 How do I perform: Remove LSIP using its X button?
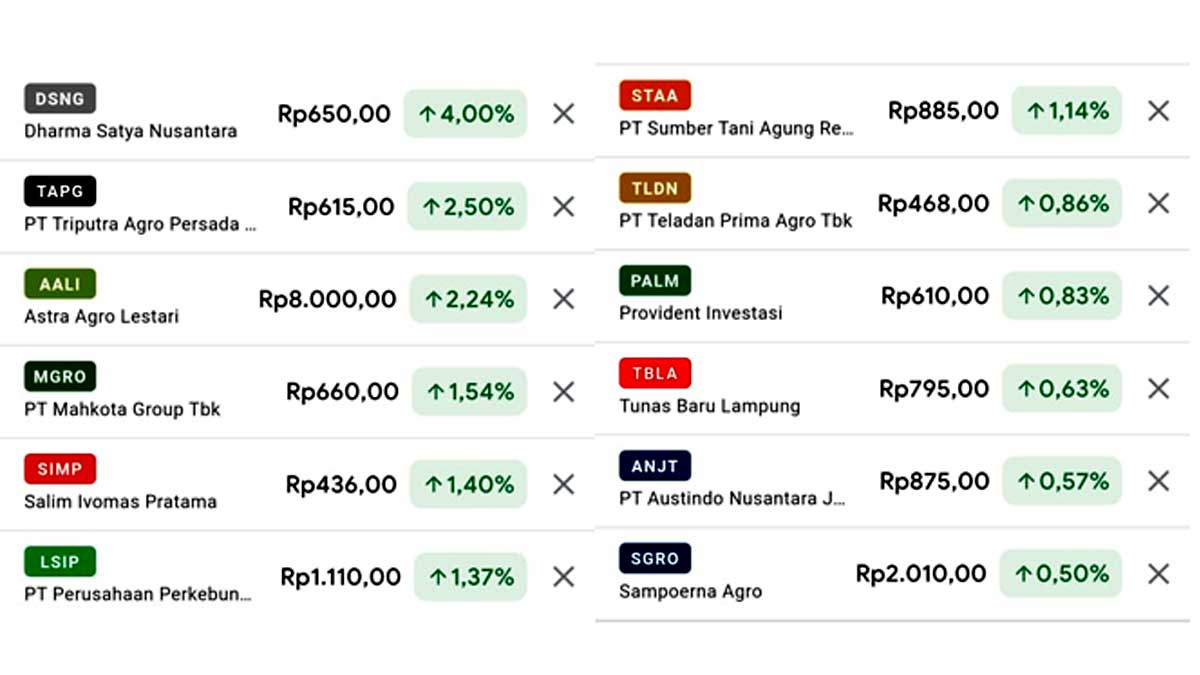pos(563,577)
